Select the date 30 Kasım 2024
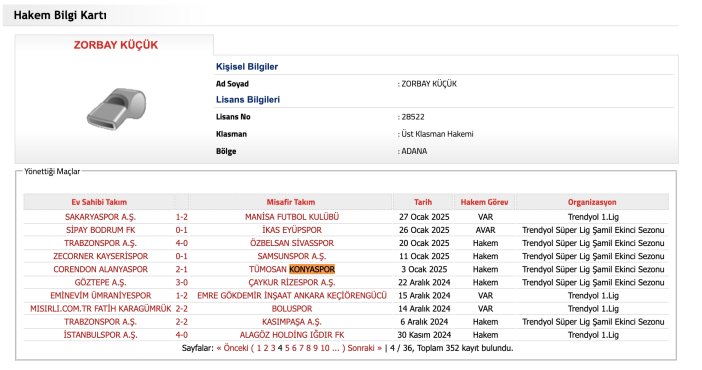This screenshot has width=702, height=370. point(424,335)
